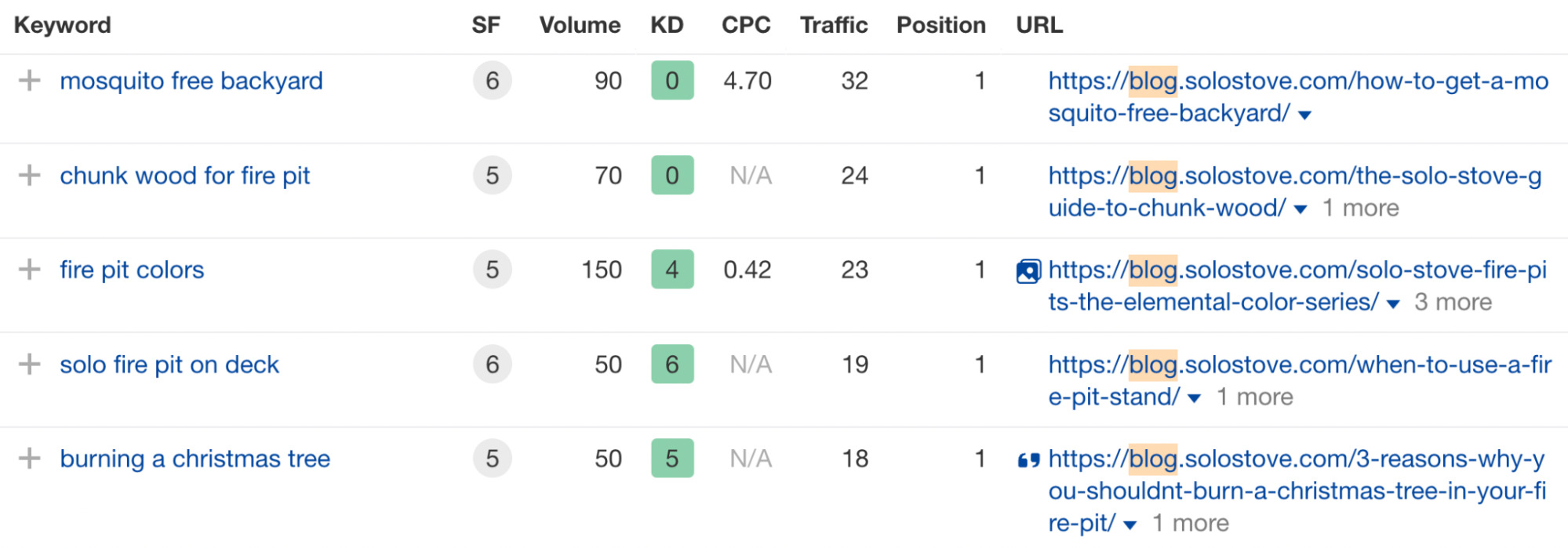1568x548 pixels.
Task: Open the 'fire pit colors' keyword link
Action: click(x=132, y=270)
